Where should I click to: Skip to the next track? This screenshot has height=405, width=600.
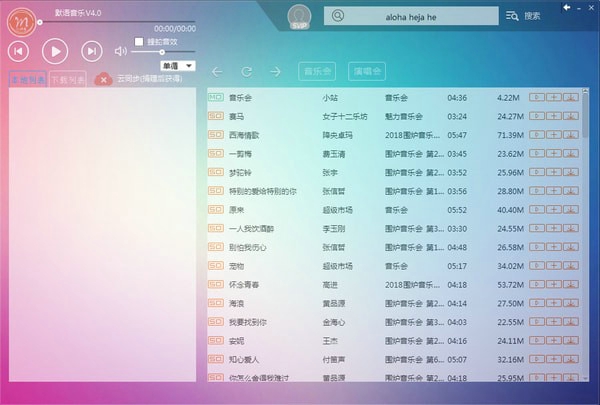coord(91,50)
